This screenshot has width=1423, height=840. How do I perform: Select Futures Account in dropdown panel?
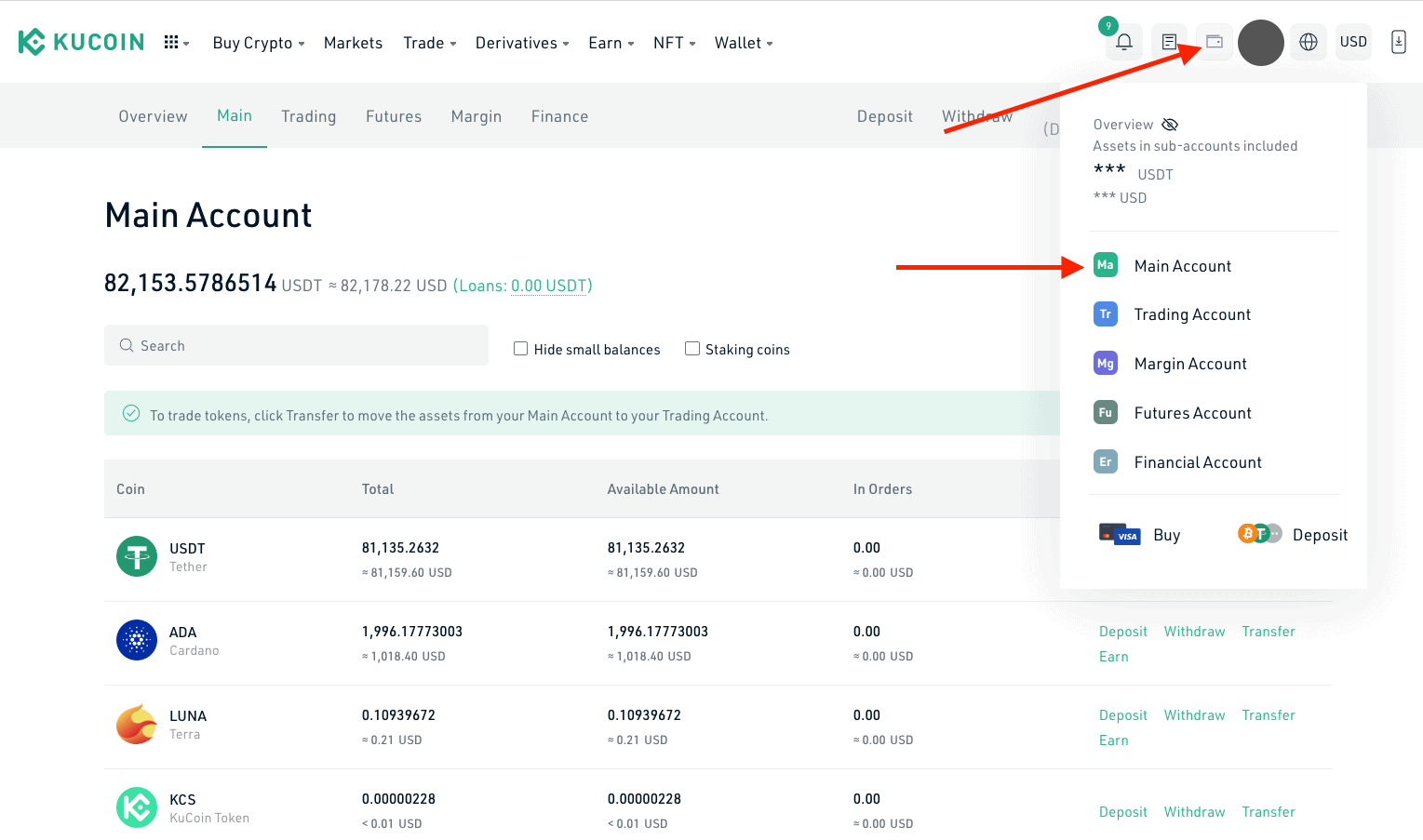coord(1193,413)
